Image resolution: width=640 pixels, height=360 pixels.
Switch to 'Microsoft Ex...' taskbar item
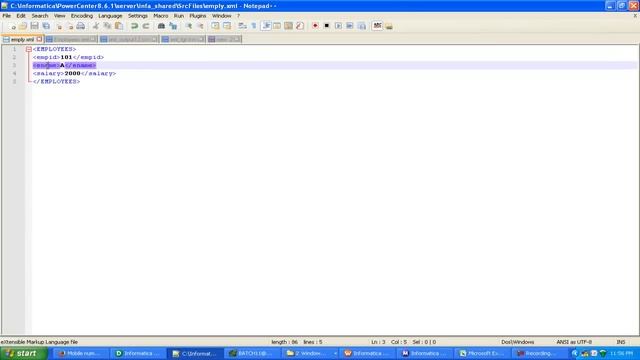tap(482, 353)
